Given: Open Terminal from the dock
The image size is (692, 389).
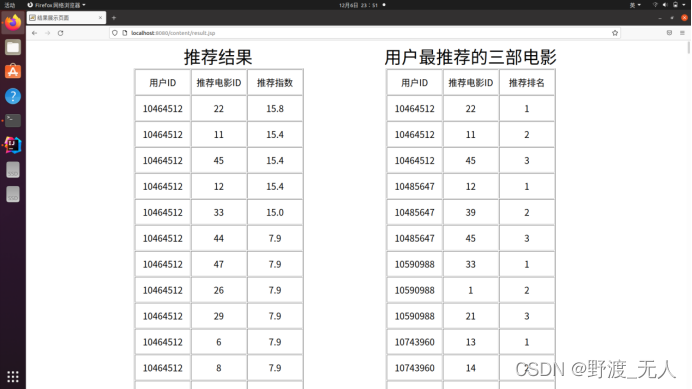Looking at the screenshot, I should pos(13,121).
